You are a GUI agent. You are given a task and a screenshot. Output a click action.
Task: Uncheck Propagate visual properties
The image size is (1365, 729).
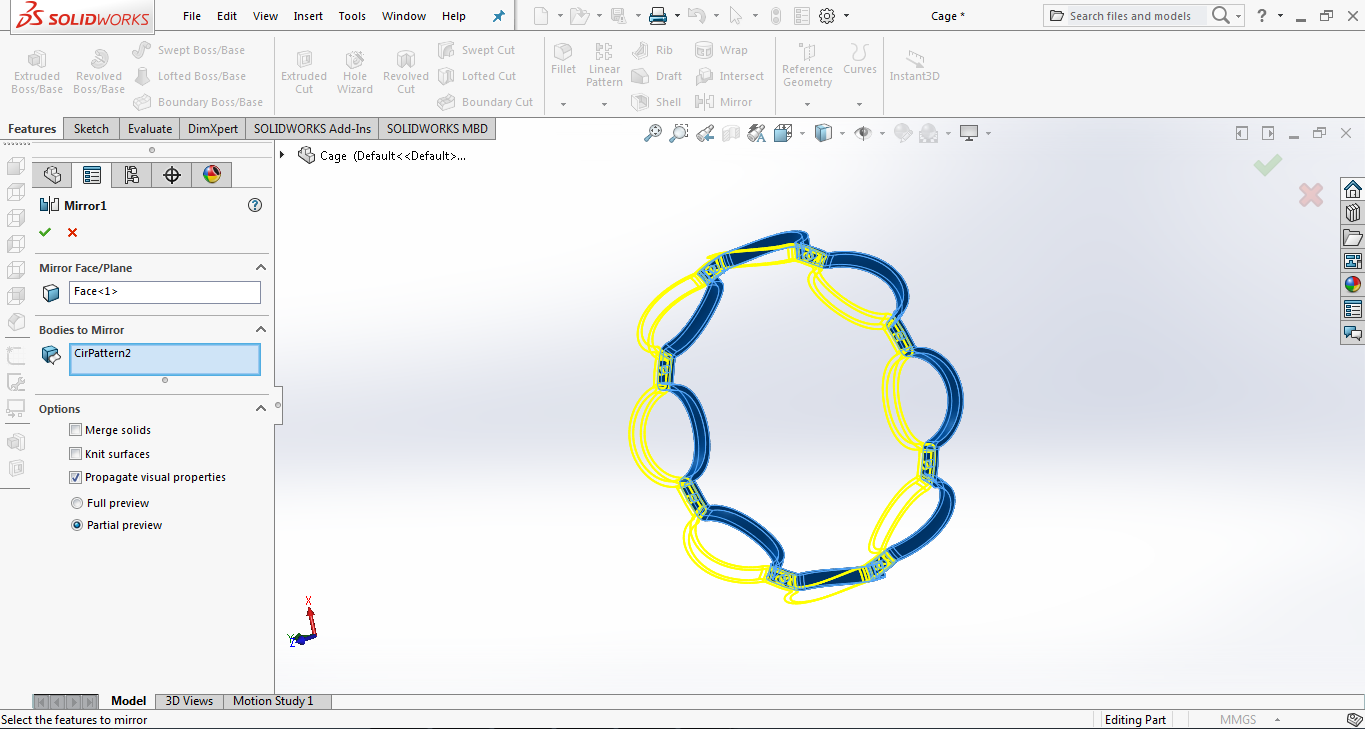tap(76, 477)
